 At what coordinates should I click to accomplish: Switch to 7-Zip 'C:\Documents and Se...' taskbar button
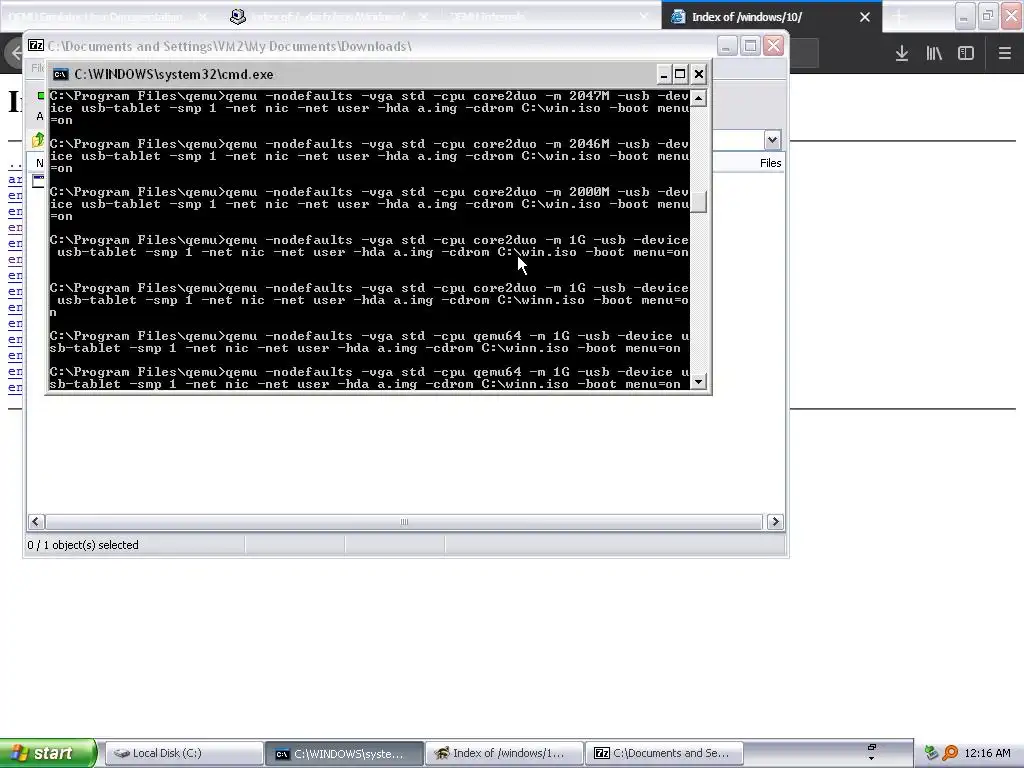coord(665,753)
